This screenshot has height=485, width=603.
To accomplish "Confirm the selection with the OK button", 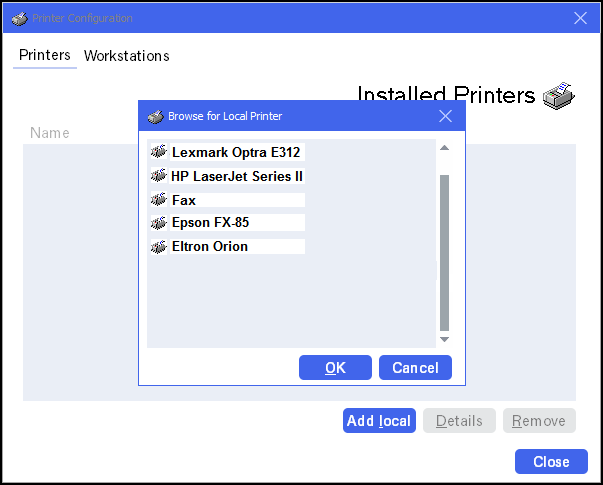I will (335, 368).
